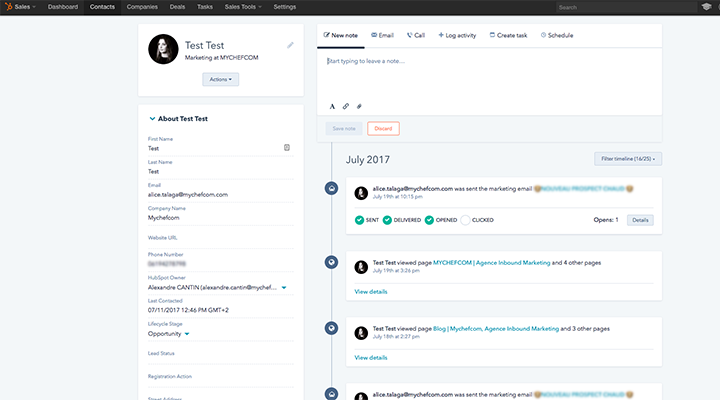The height and width of the screenshot is (400, 720).
Task: Click avatar on MYCHEFCOM page view event
Action: tap(361, 267)
